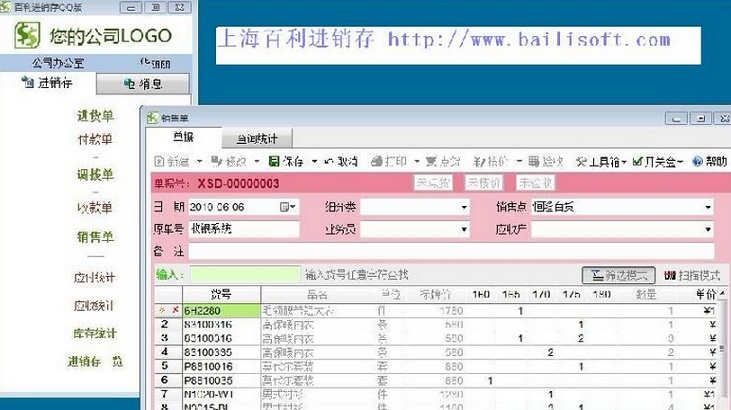731x410 pixels.
Task: Open the 业务员 salesperson dropdown
Action: (464, 229)
